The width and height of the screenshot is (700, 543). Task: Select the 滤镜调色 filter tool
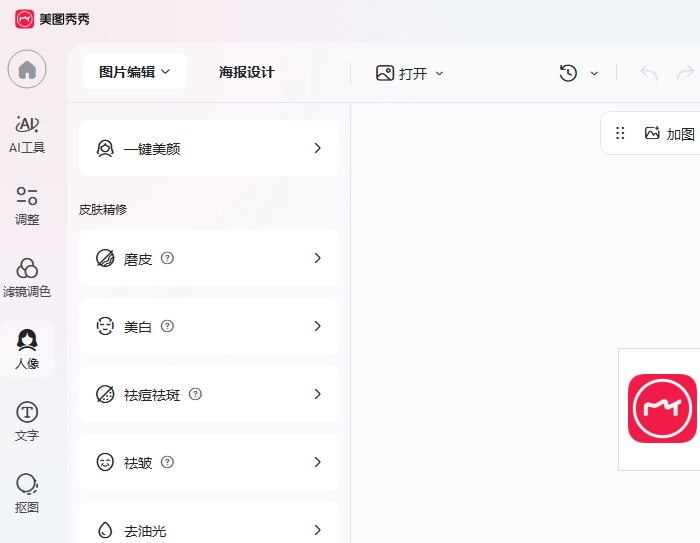point(27,278)
